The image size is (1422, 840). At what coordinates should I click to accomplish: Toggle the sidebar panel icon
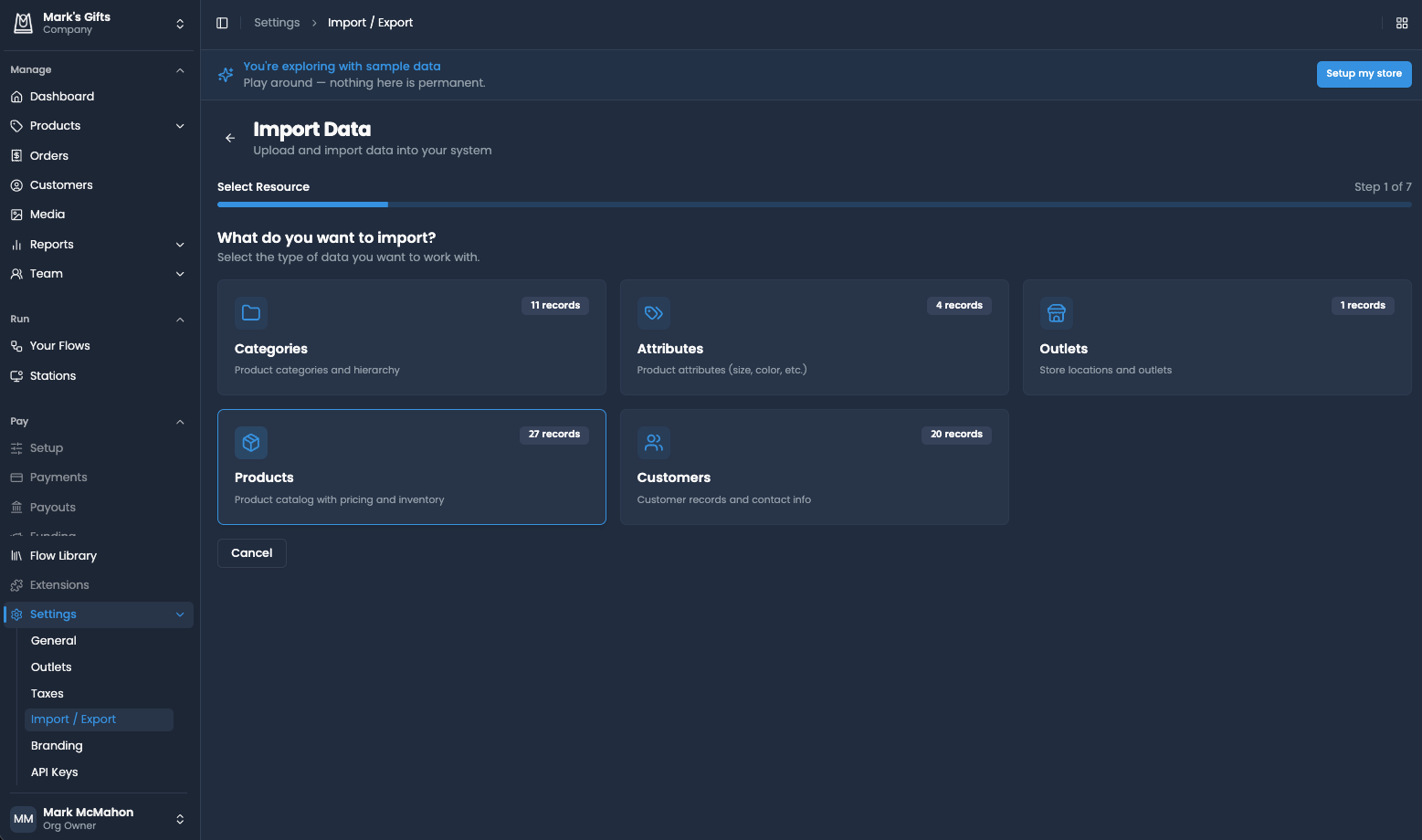(222, 23)
